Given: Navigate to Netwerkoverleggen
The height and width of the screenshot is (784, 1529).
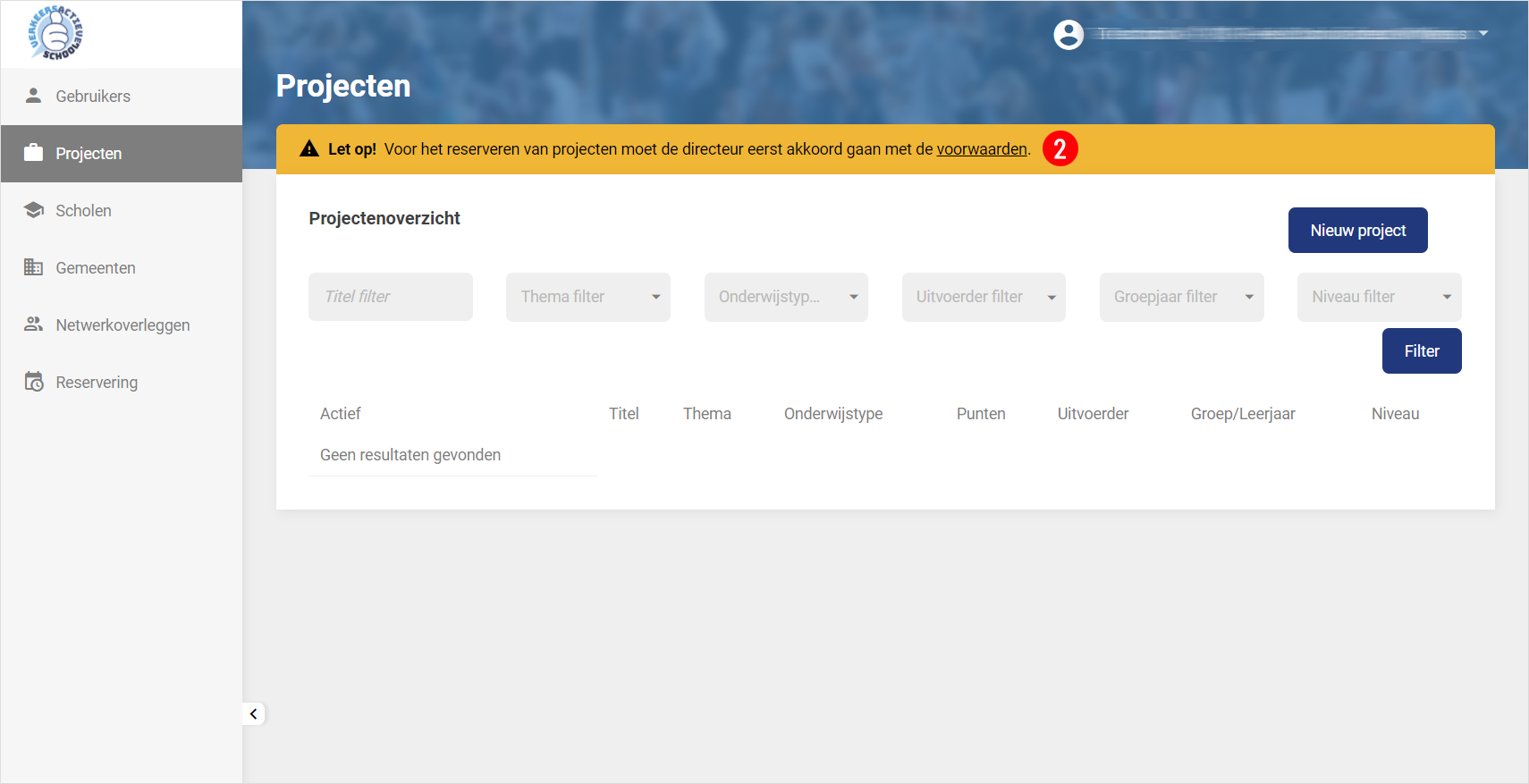Looking at the screenshot, I should coord(122,325).
